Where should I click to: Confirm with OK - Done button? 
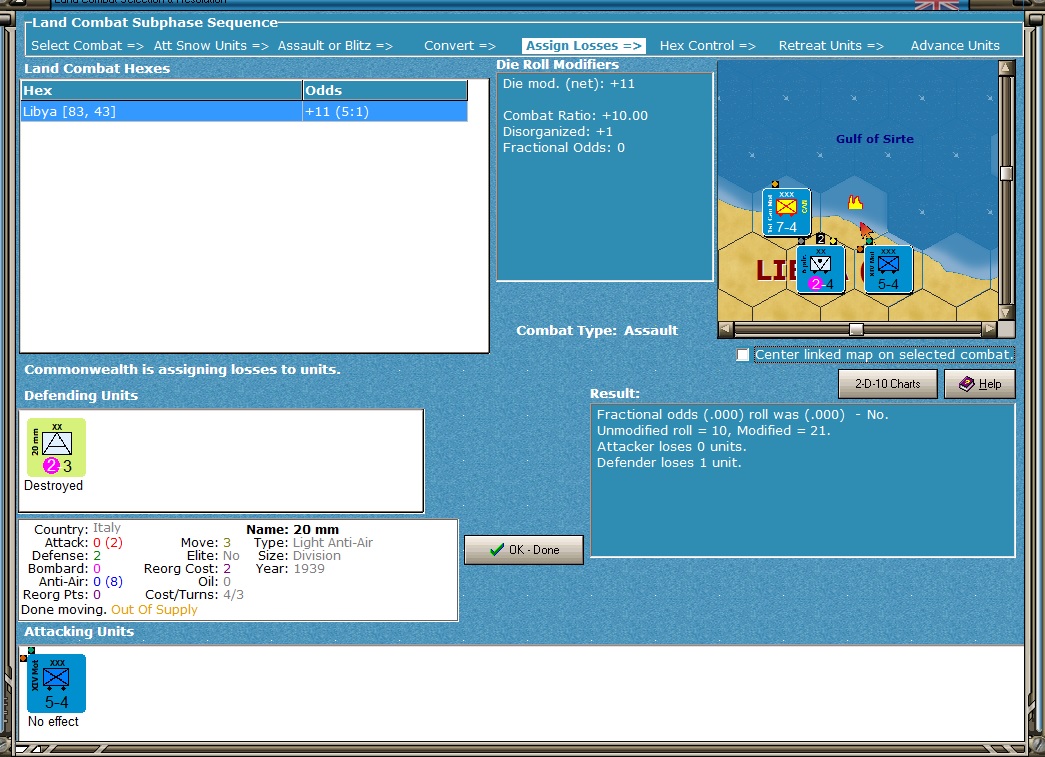(524, 550)
